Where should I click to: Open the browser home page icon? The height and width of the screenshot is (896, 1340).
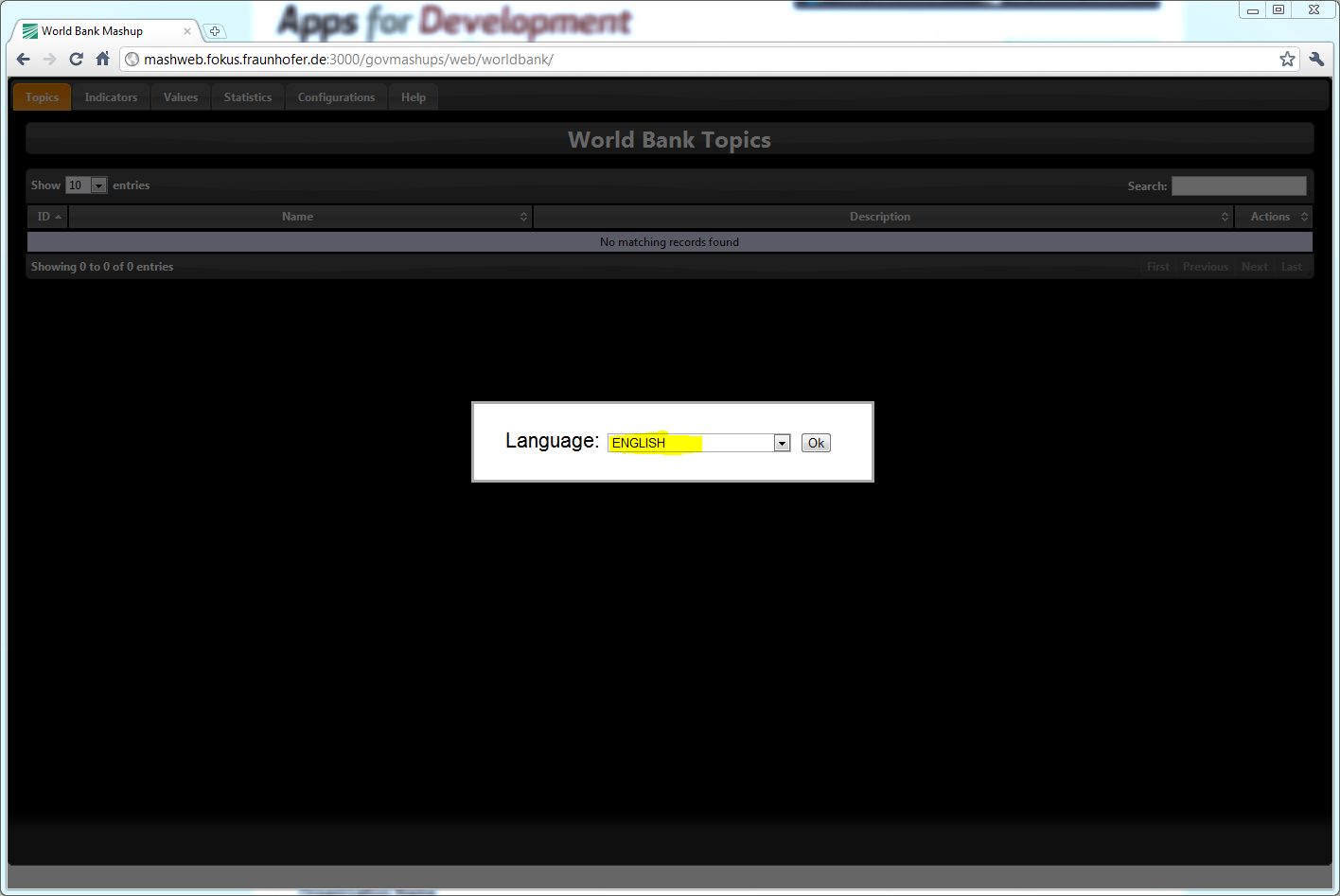103,59
